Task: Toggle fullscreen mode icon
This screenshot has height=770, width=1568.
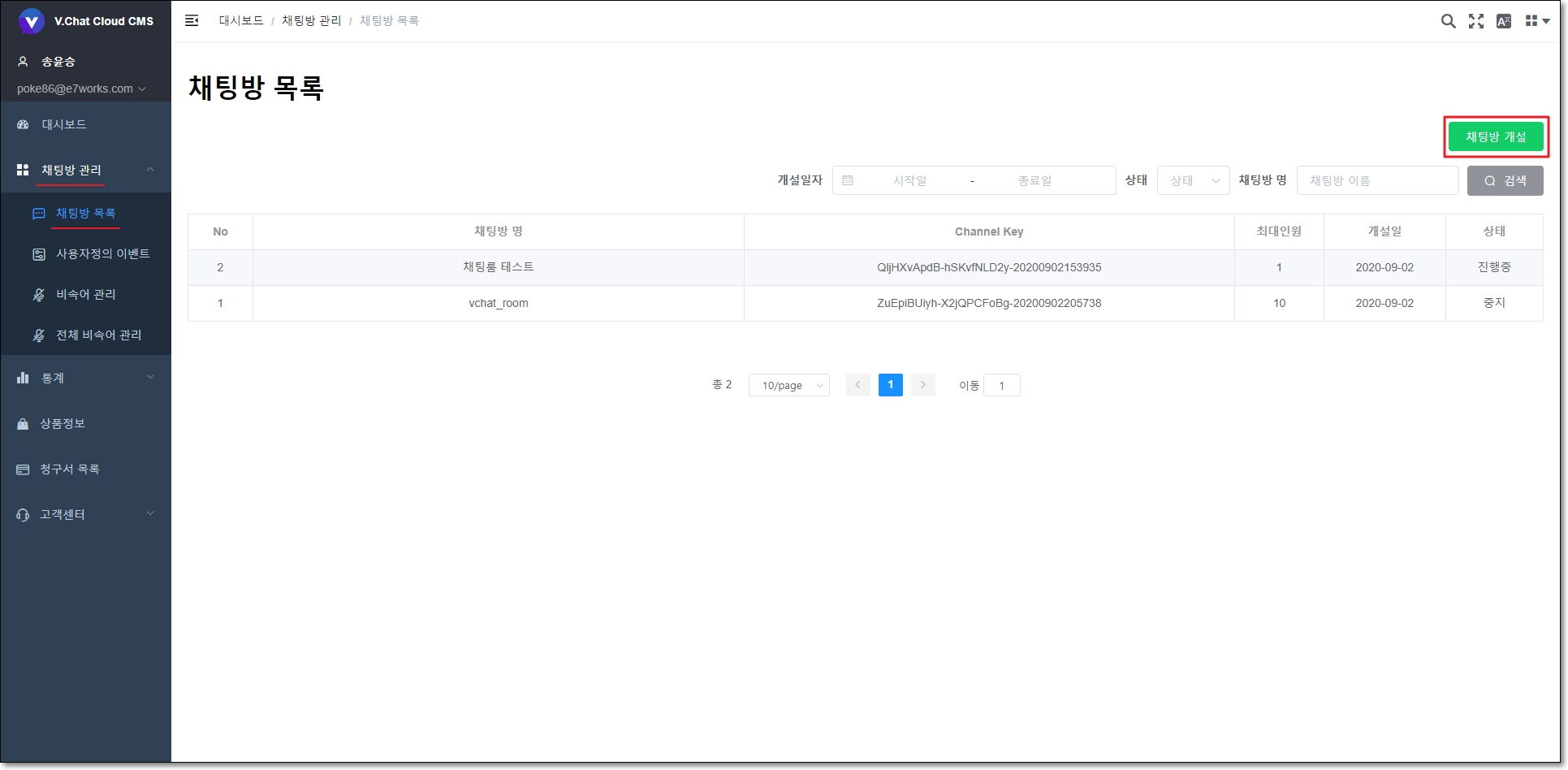Action: click(x=1475, y=21)
